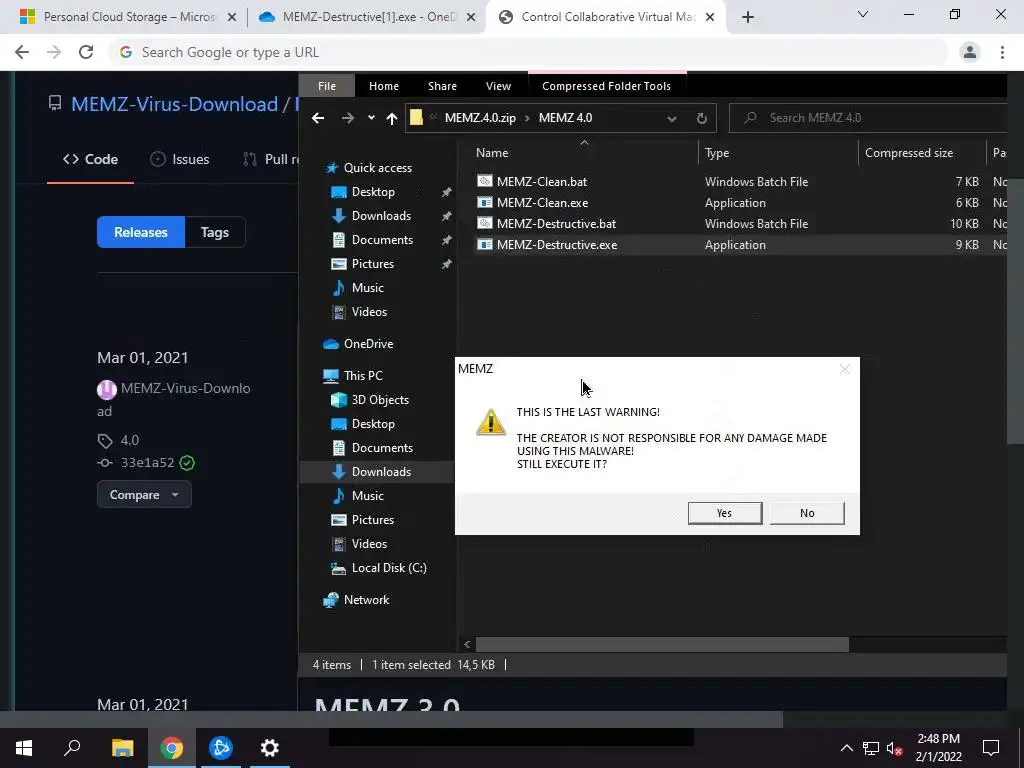Go up one folder level in Explorer
Screen dimensions: 1024x768
click(x=392, y=118)
